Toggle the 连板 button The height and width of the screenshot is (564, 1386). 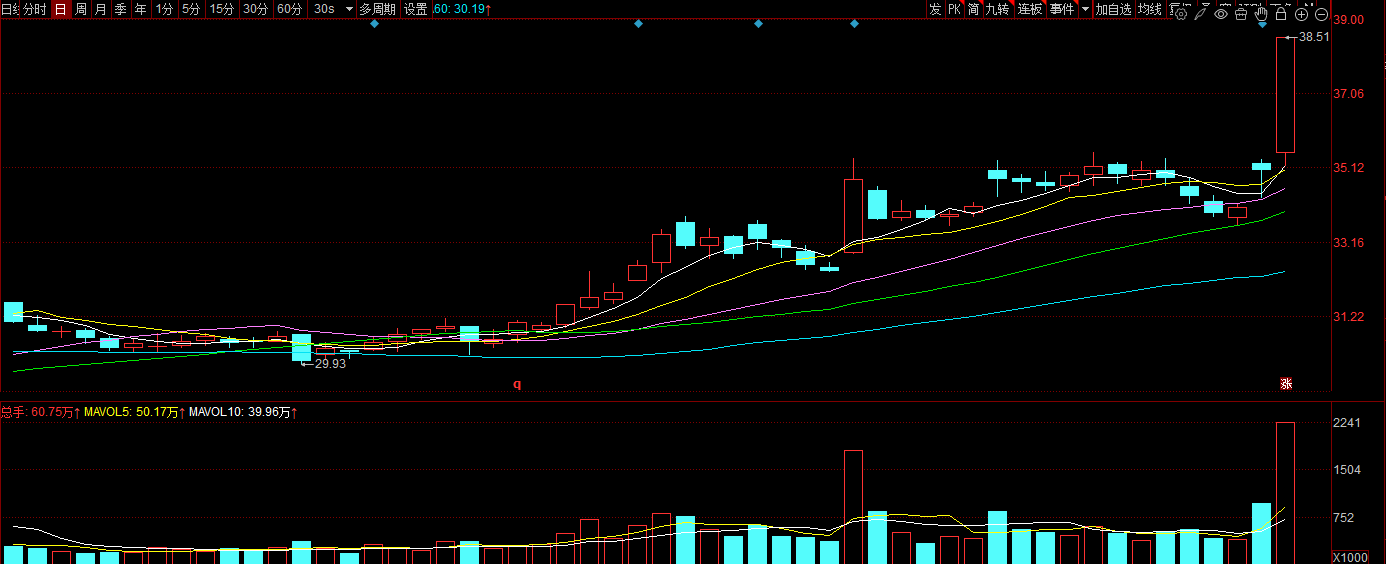point(1030,9)
